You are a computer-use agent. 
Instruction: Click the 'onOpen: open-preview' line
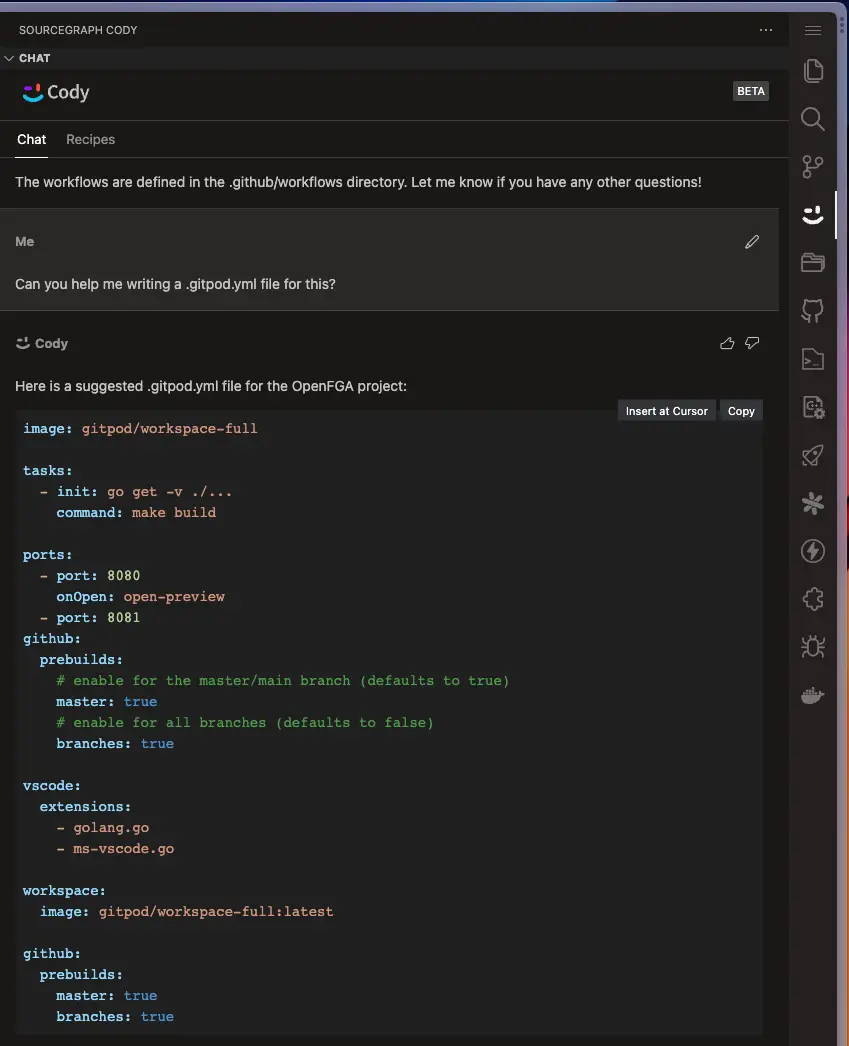[x=141, y=596]
